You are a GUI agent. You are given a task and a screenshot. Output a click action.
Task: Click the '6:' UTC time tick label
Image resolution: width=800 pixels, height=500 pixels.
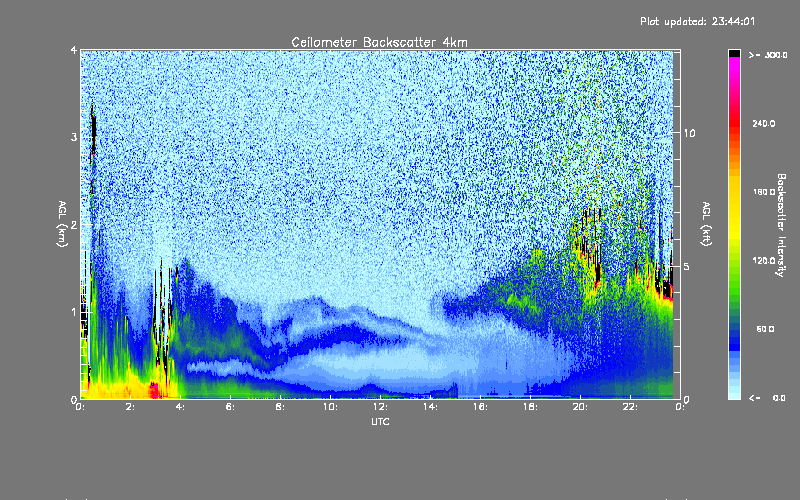(x=231, y=407)
